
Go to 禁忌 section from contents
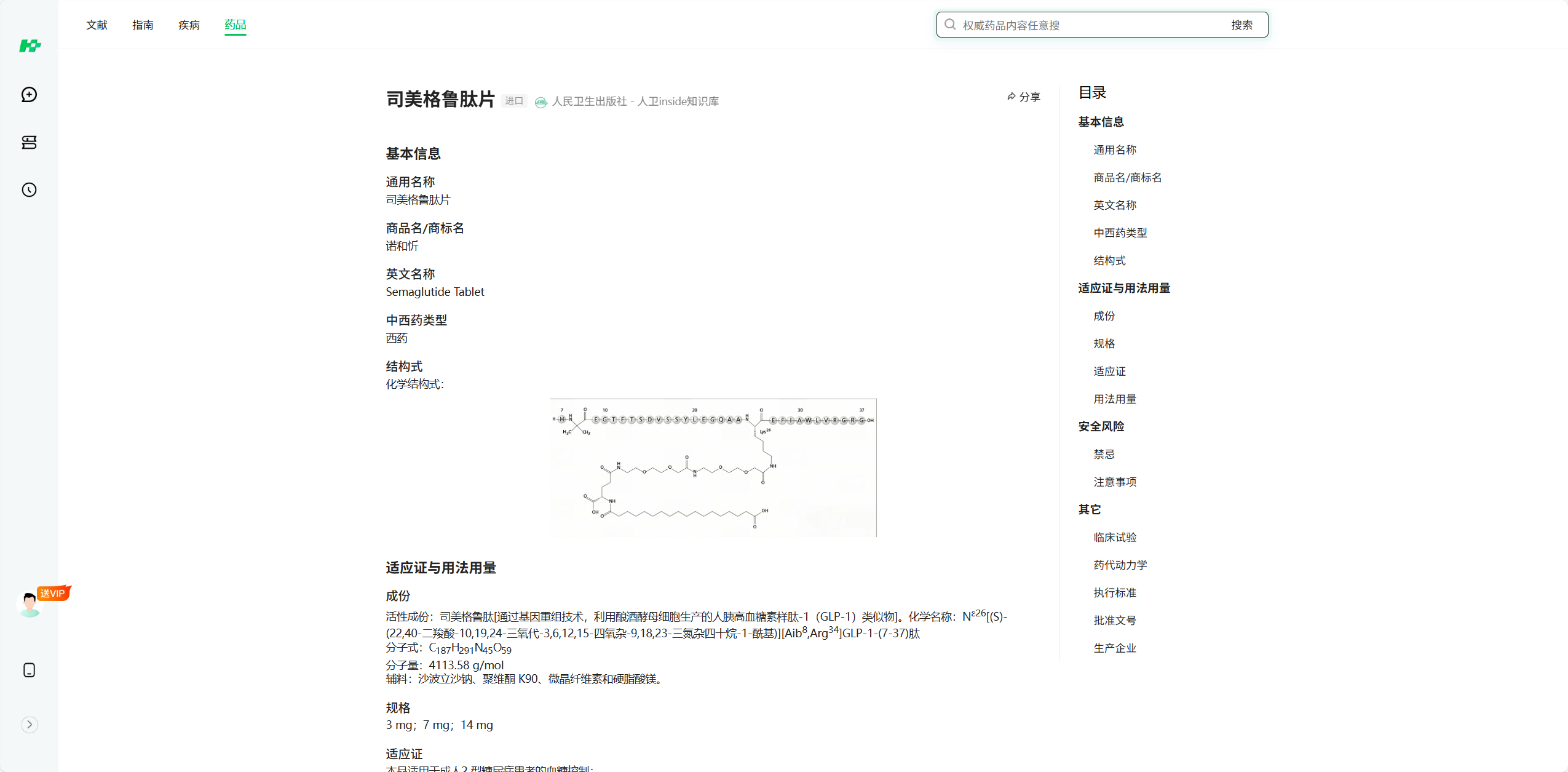click(1104, 454)
